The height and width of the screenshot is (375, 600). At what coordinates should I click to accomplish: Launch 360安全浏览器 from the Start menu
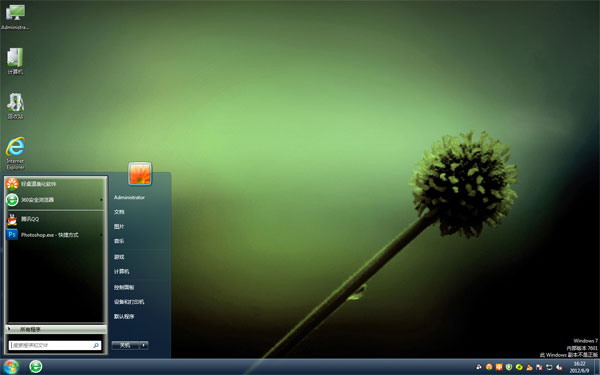click(x=55, y=200)
